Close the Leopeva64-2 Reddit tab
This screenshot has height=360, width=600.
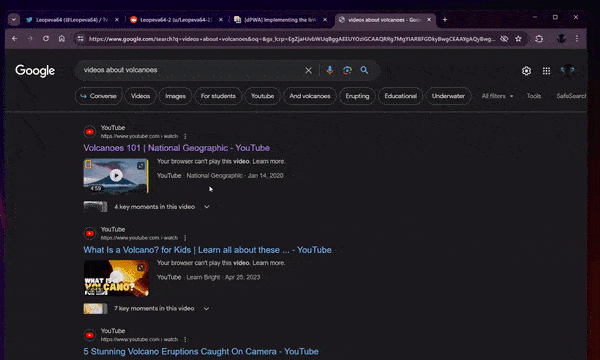221,20
